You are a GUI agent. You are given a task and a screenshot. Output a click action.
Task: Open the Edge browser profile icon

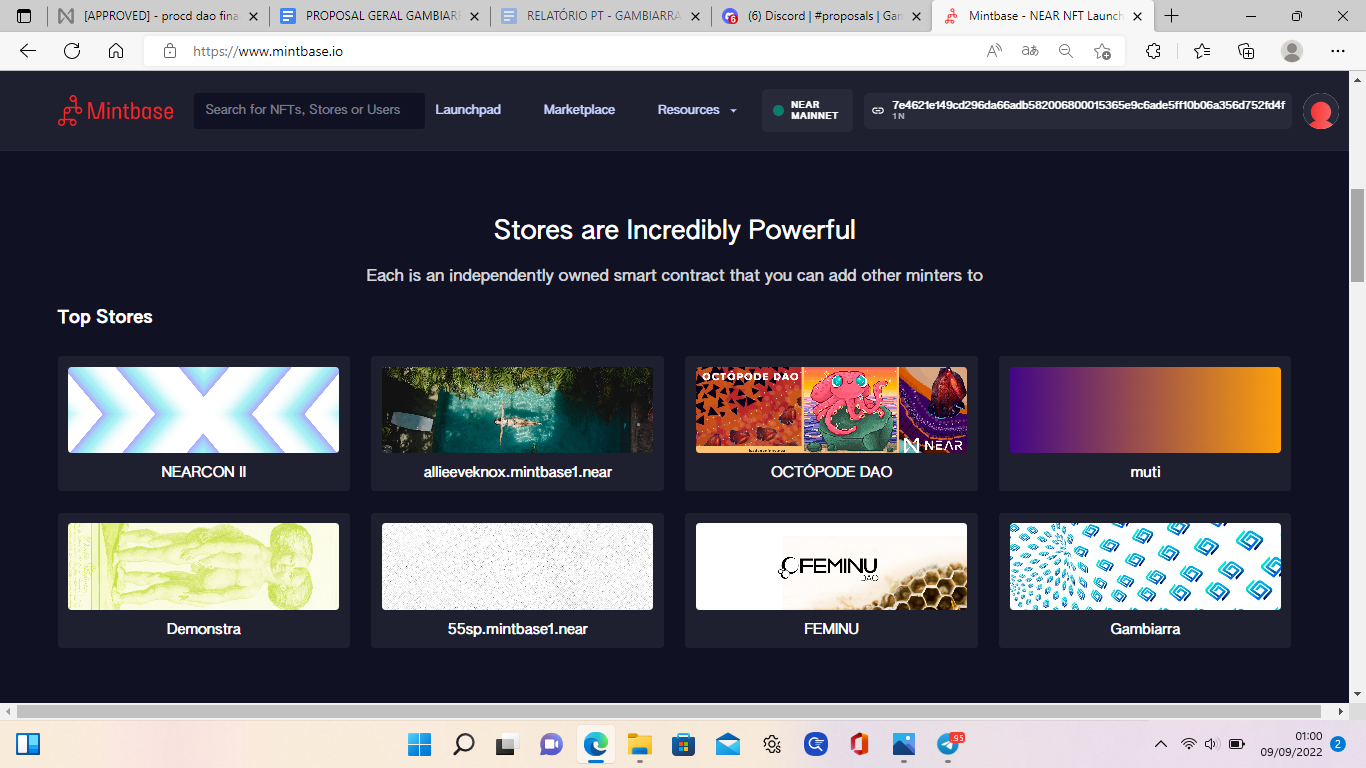[x=1292, y=51]
